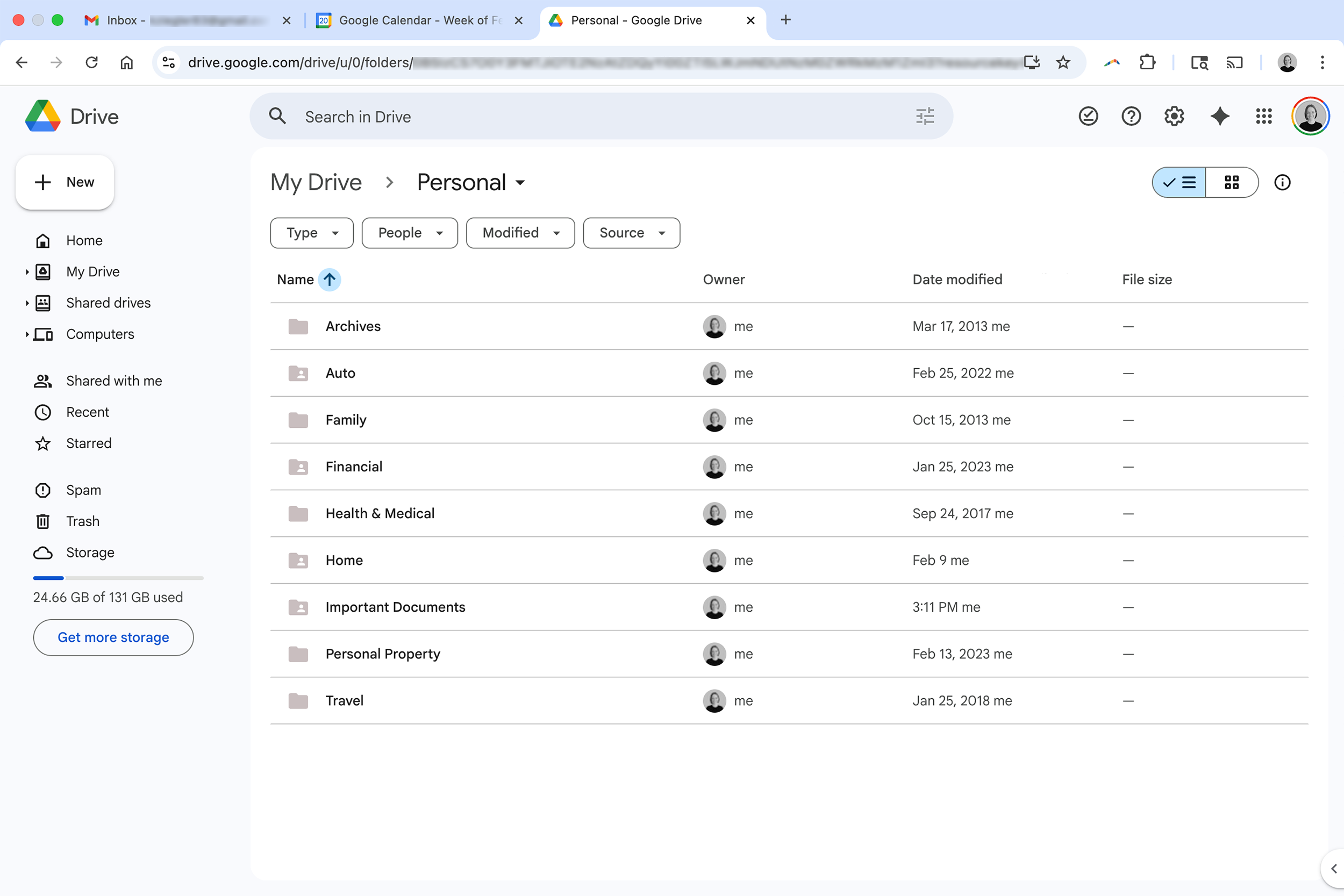
Task: Reverse the Name sort direction arrow
Action: click(x=329, y=279)
